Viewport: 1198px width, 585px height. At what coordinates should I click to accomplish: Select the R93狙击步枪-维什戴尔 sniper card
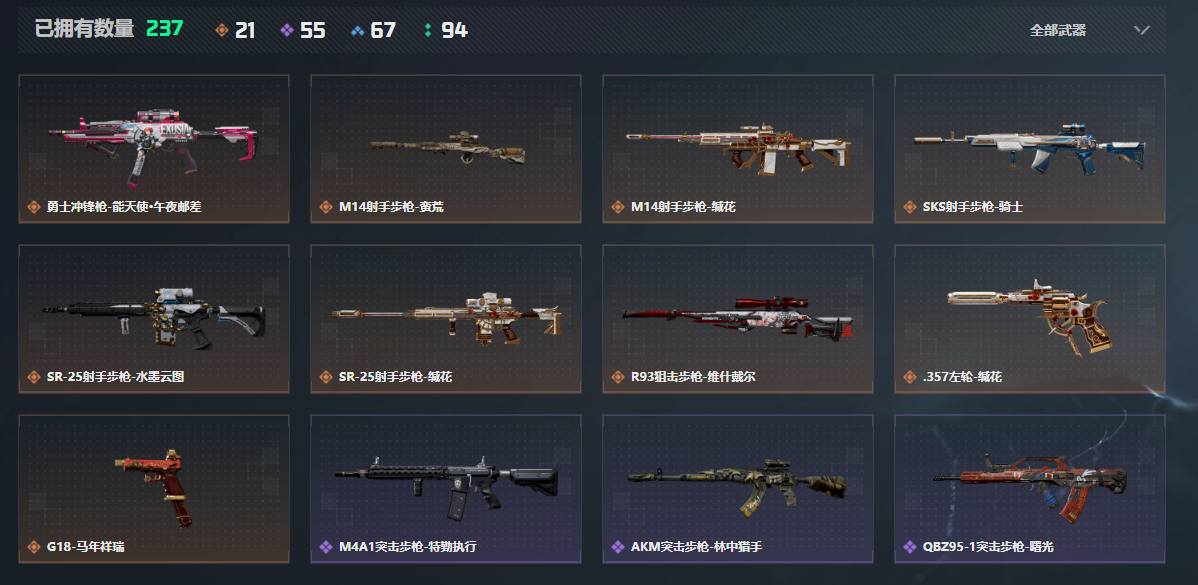click(x=737, y=319)
